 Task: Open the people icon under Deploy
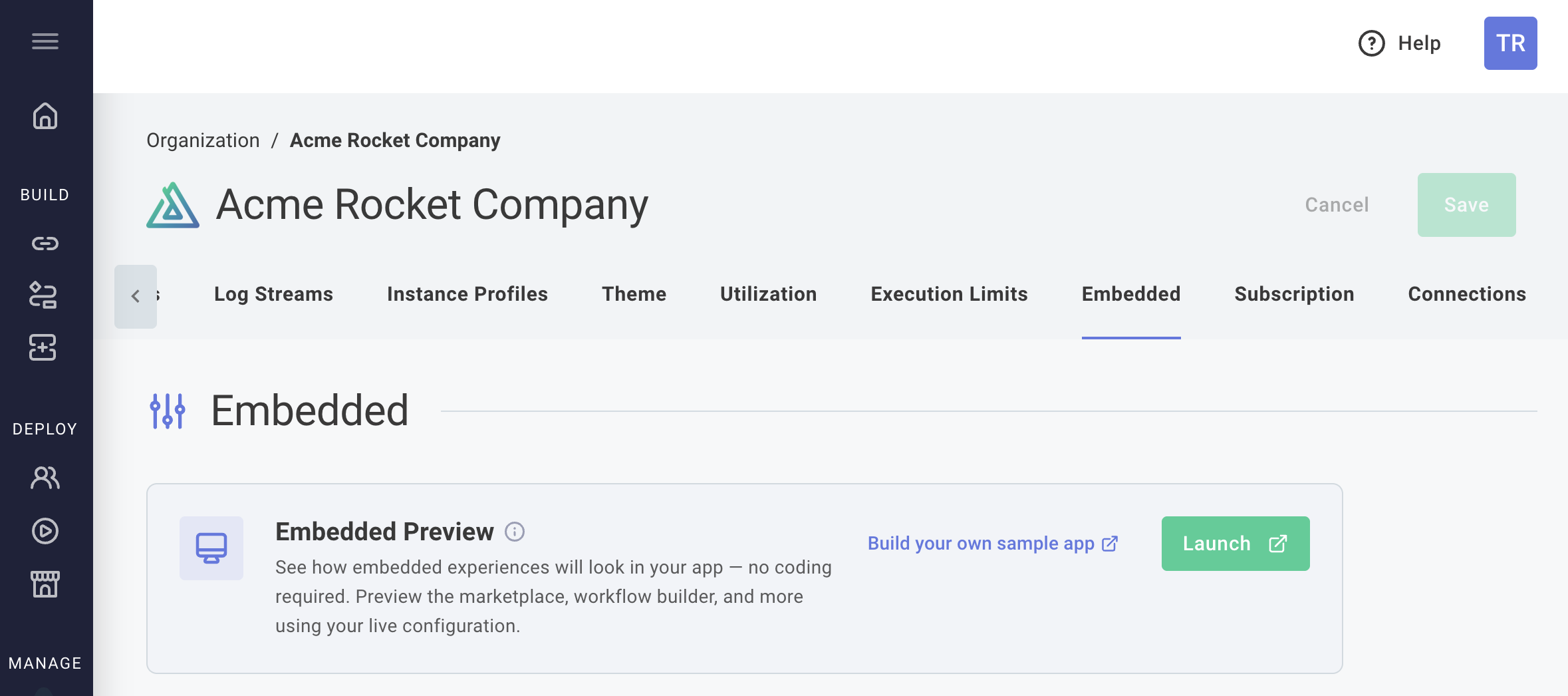point(45,478)
